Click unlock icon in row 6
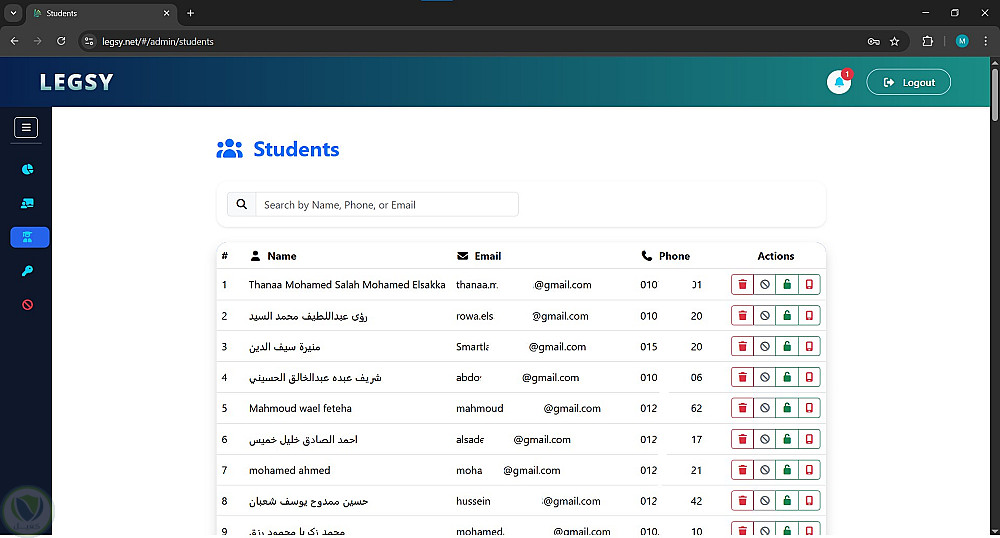This screenshot has width=1000, height=538. pos(787,439)
